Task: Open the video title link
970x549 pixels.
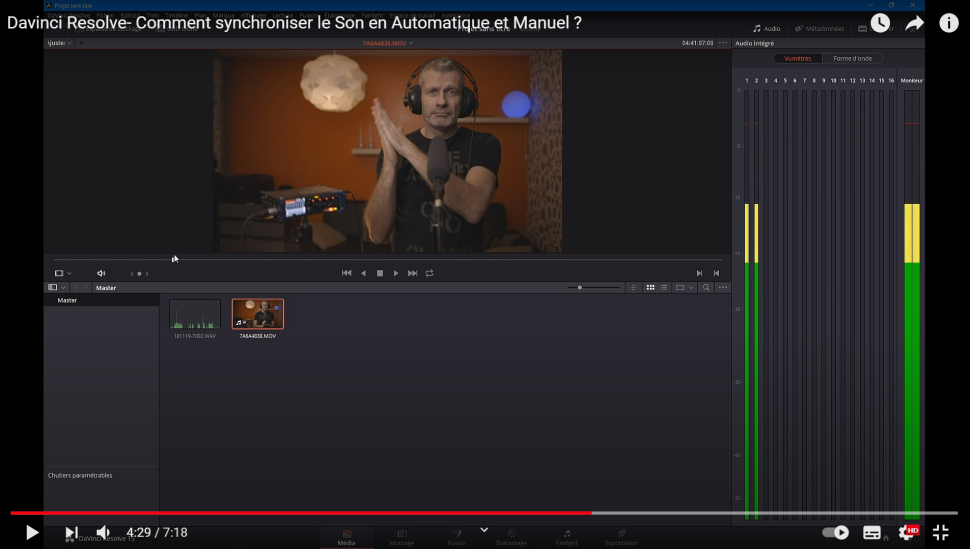Action: coord(294,23)
